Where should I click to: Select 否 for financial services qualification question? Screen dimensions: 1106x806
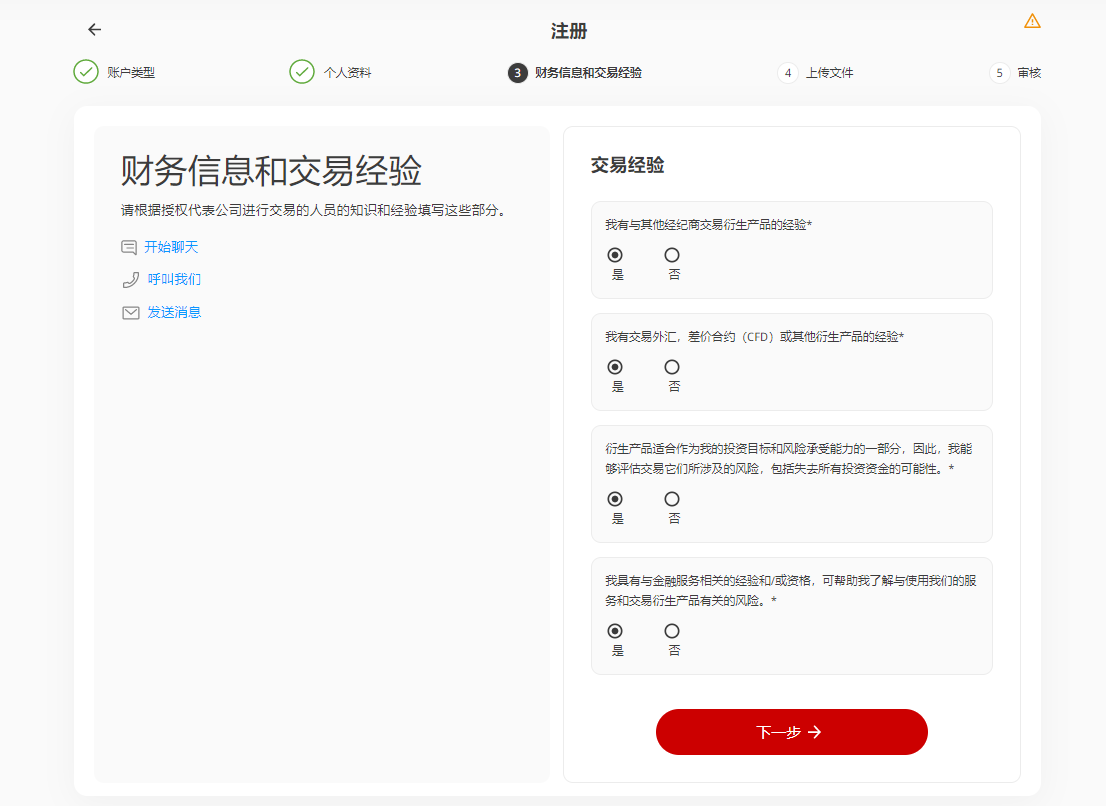coord(672,631)
